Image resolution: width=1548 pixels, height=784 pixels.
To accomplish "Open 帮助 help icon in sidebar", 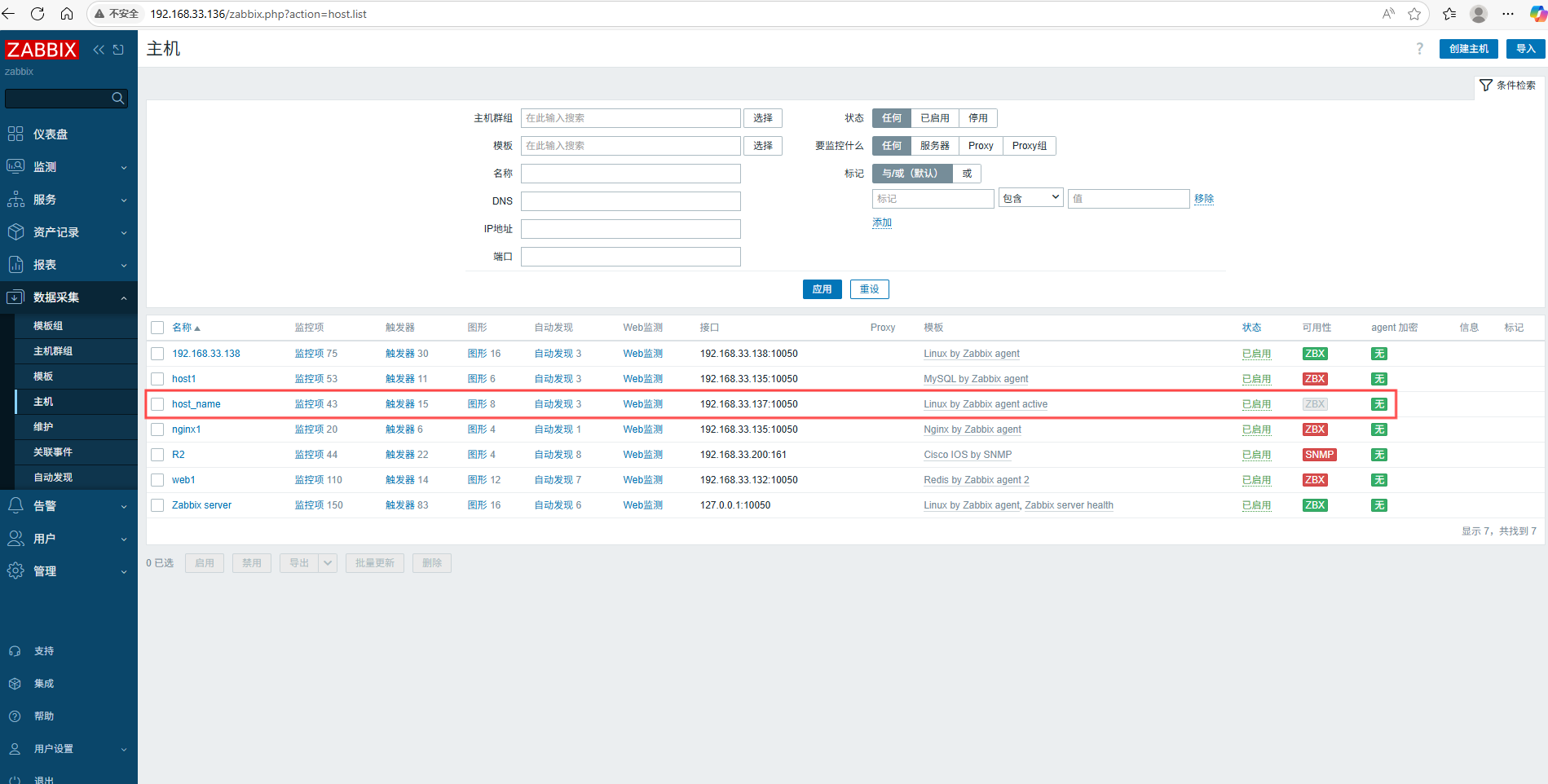I will (15, 716).
